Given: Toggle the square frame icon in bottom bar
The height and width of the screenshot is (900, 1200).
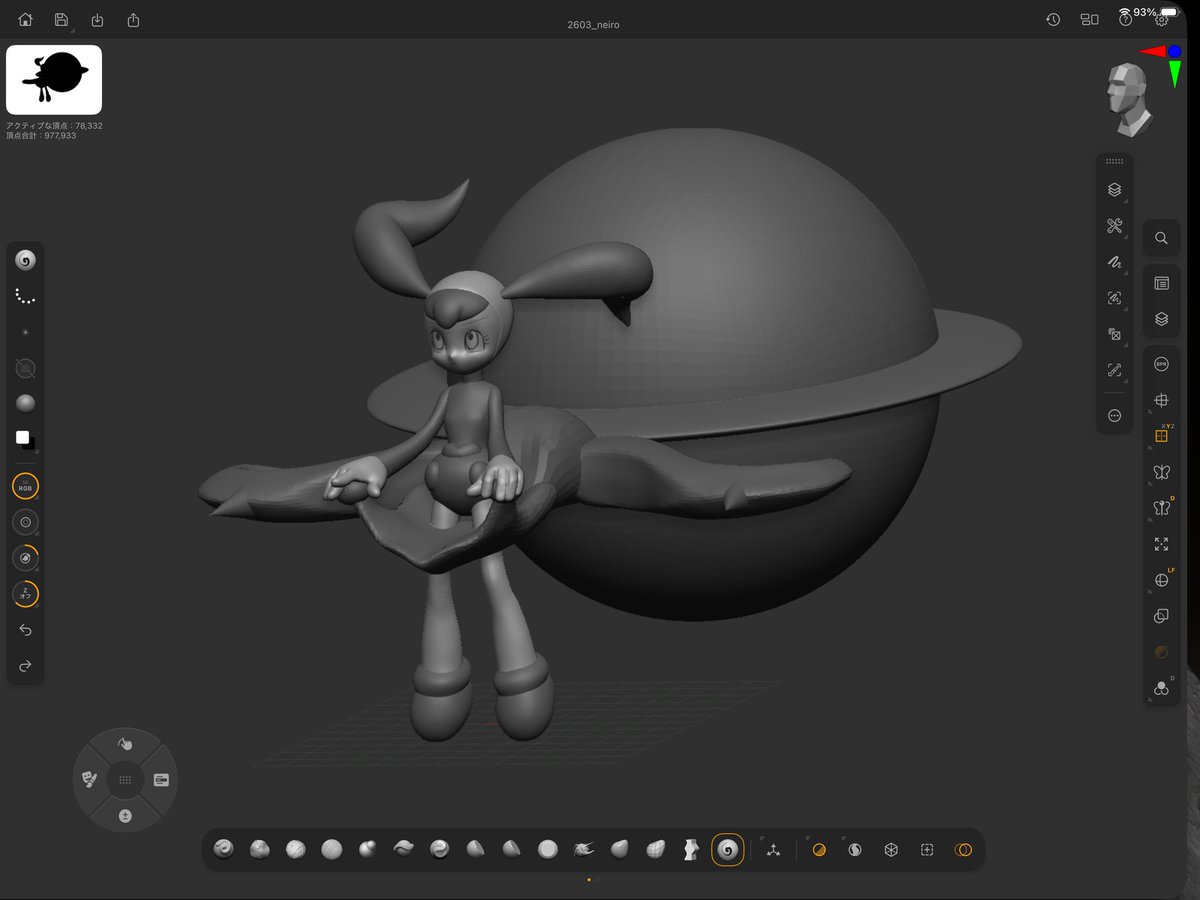Looking at the screenshot, I should click(927, 849).
